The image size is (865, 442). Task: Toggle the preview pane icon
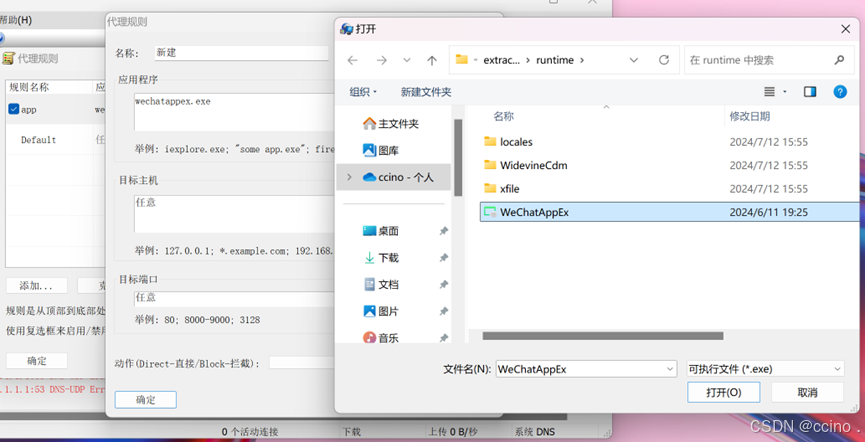(810, 92)
